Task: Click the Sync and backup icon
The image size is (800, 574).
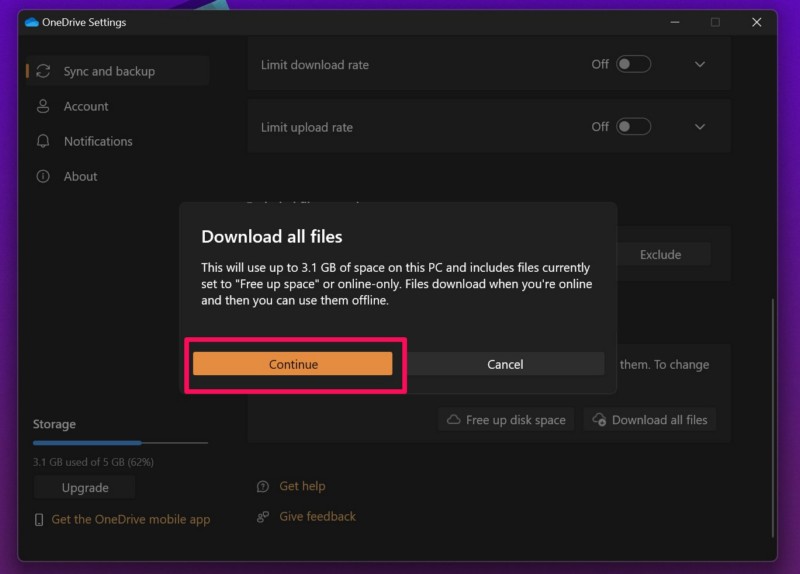Action: (x=43, y=71)
